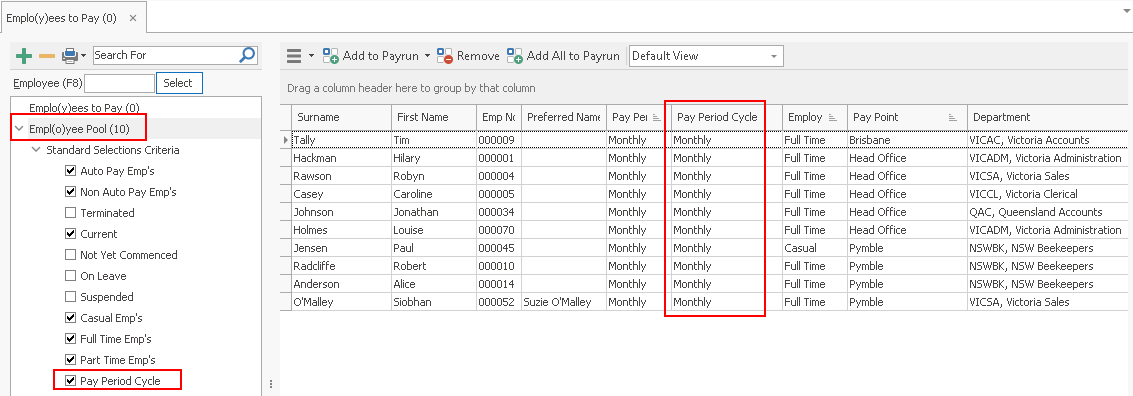This screenshot has width=1133, height=396.
Task: Check Not Yet Commenced
Action: coord(70,255)
